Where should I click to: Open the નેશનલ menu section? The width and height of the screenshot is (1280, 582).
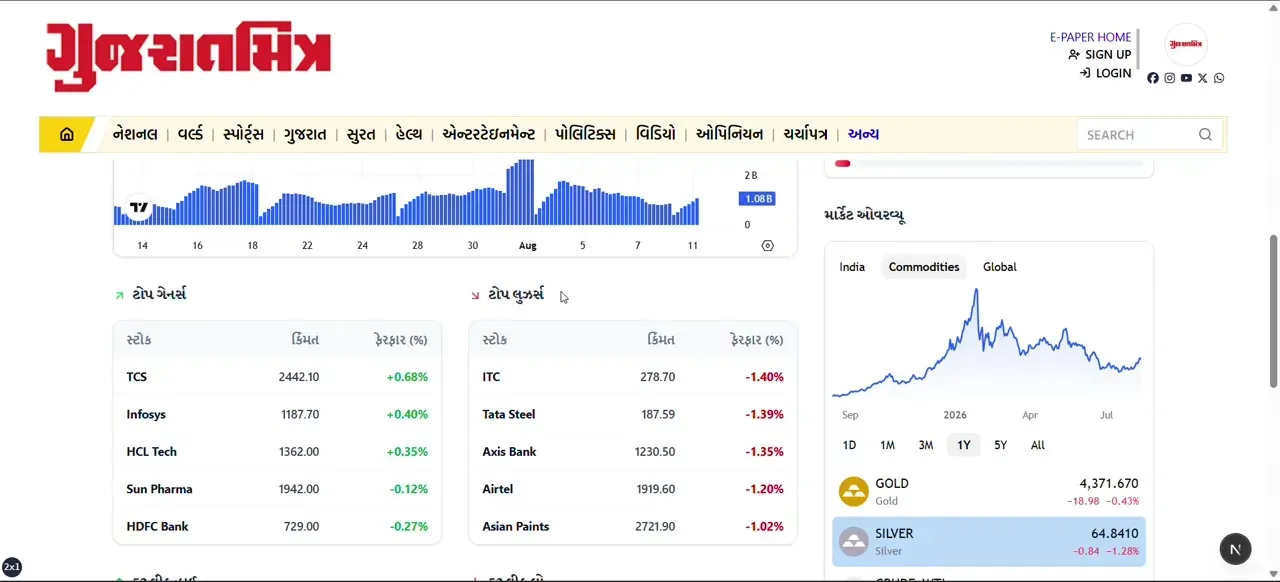[x=135, y=134]
